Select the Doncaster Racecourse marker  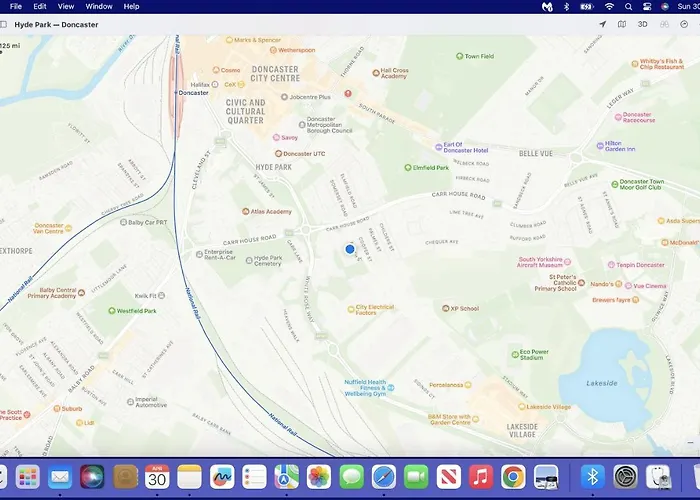[x=618, y=117]
